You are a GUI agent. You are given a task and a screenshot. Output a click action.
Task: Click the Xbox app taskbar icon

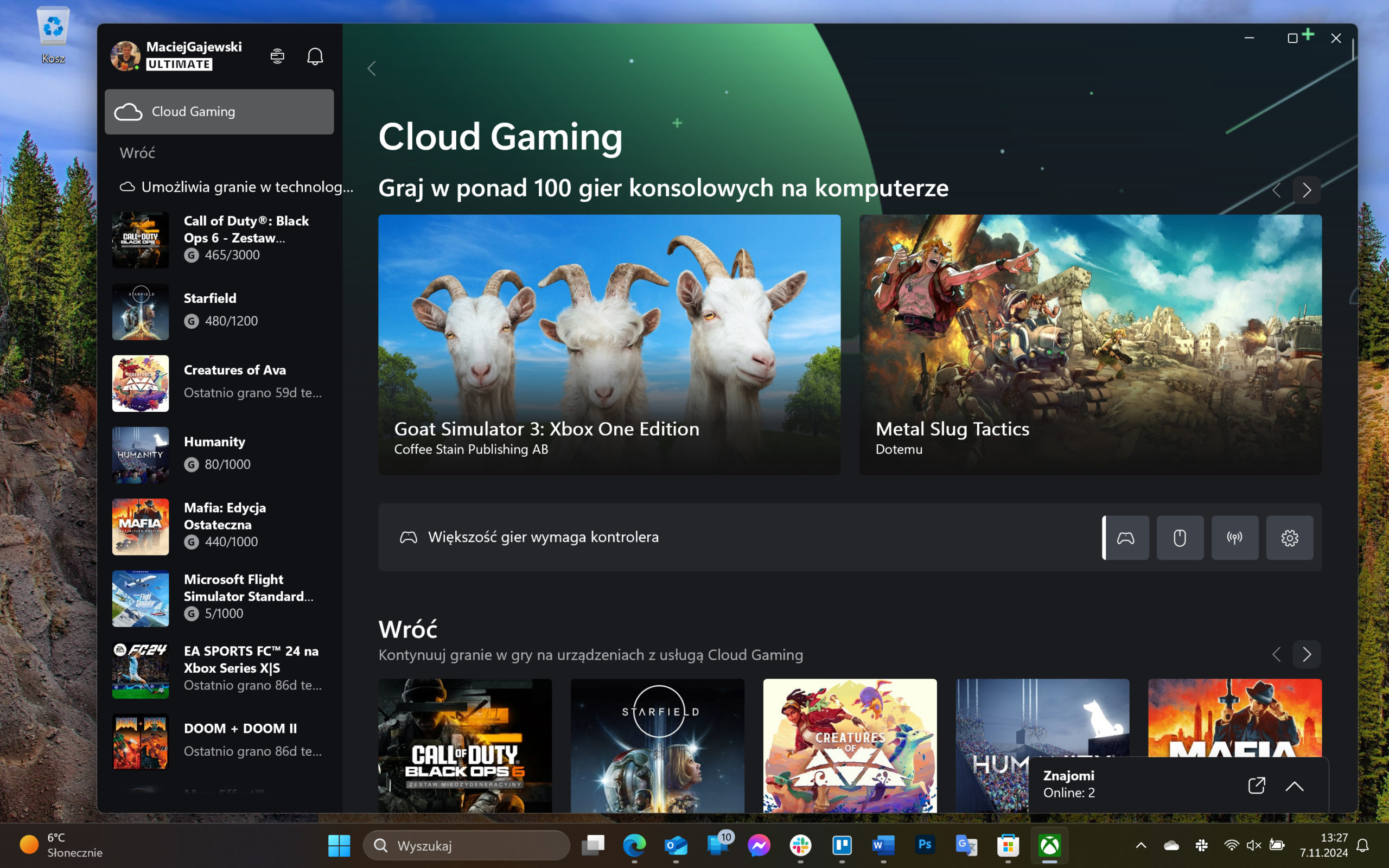point(1049,845)
